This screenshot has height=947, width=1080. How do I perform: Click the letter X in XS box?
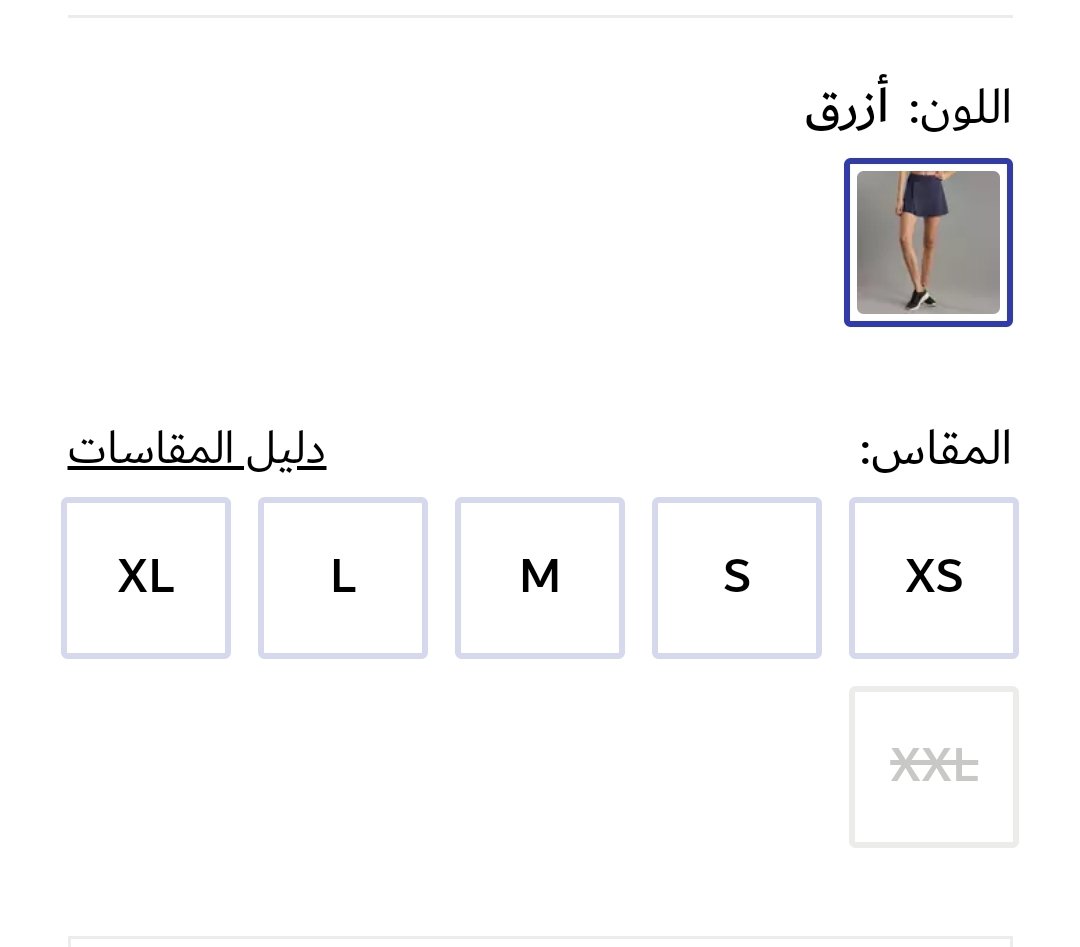click(x=920, y=577)
